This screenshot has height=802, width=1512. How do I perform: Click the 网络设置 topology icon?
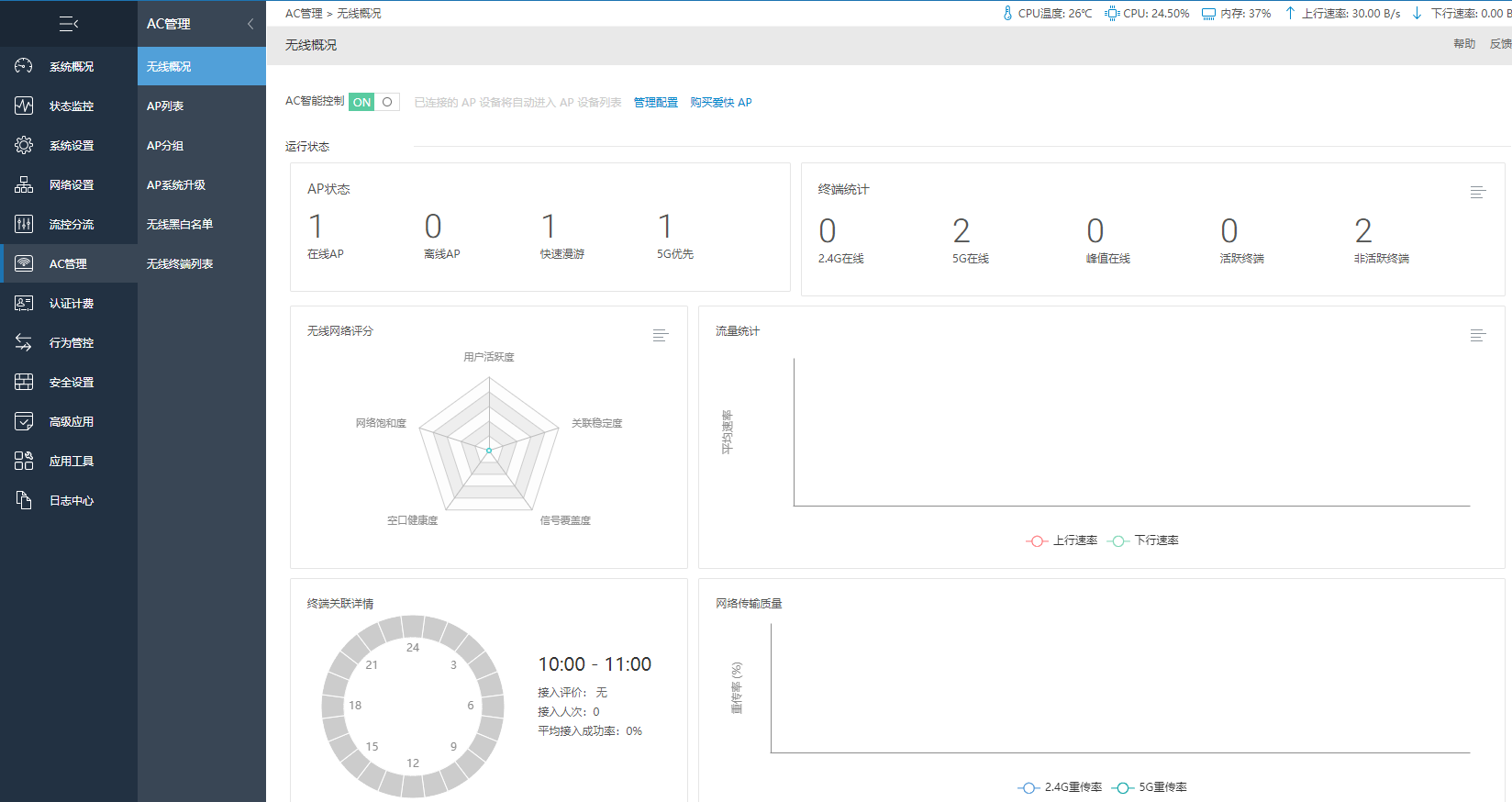(24, 184)
